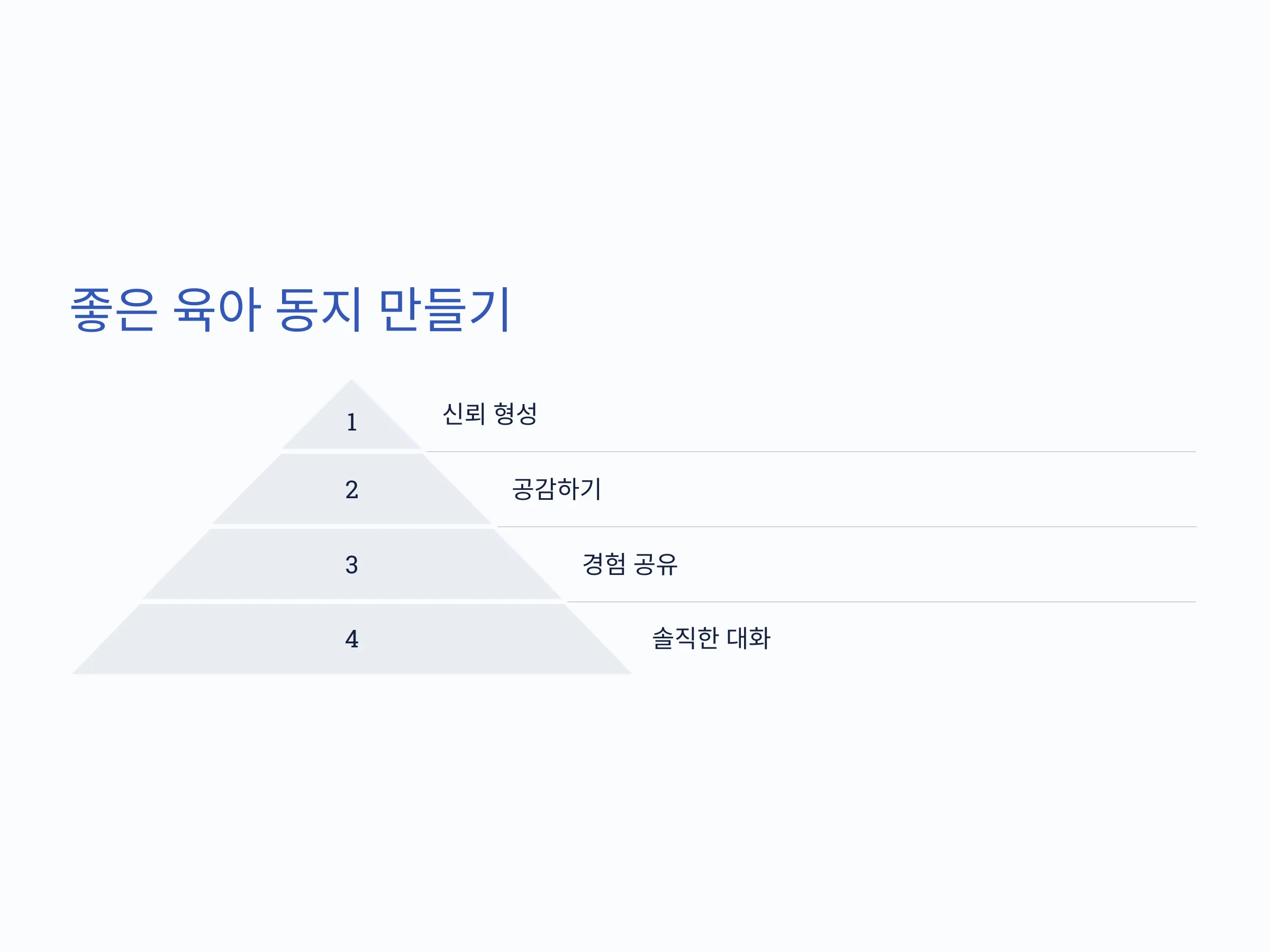Select the word 신뢰 beside tier one
1270x952 pixels.
[464, 414]
